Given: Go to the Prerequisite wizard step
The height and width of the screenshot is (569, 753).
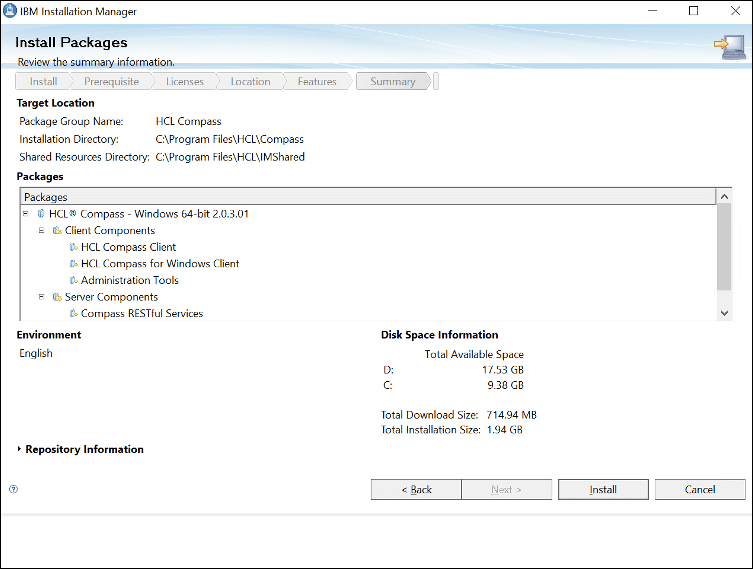Looking at the screenshot, I should coord(111,82).
